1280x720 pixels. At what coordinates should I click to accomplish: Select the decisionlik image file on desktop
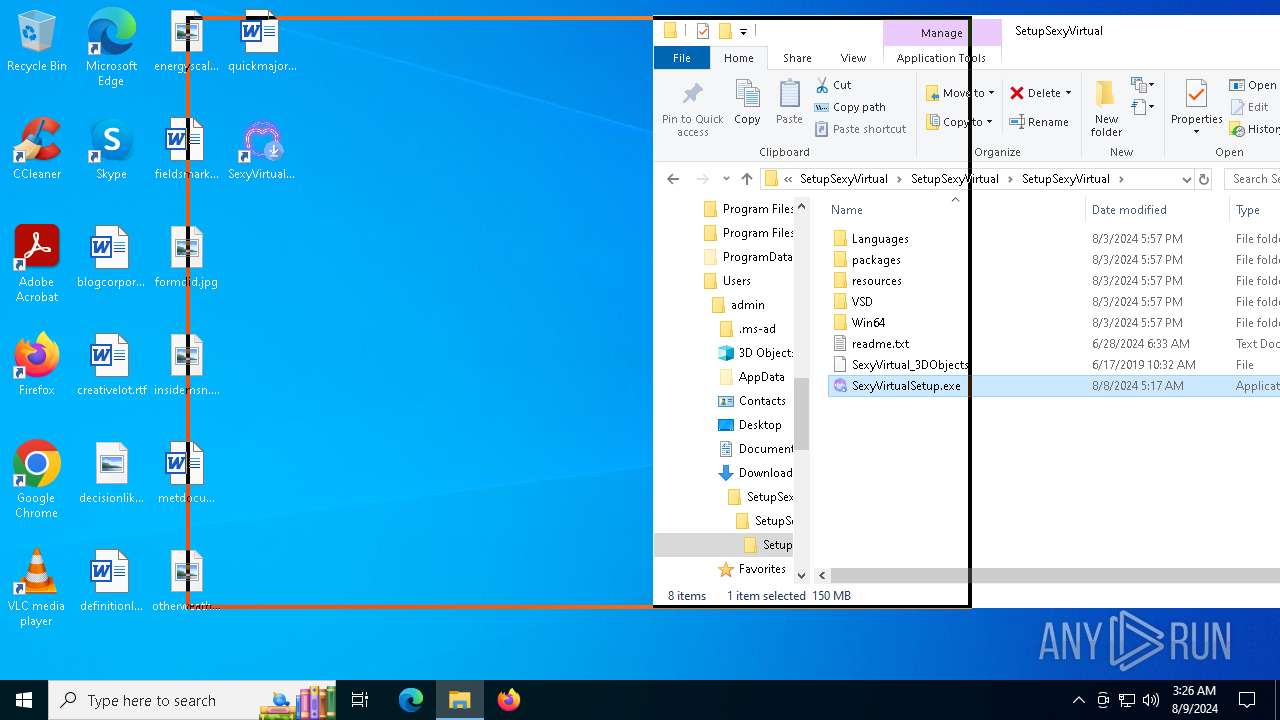[x=111, y=472]
